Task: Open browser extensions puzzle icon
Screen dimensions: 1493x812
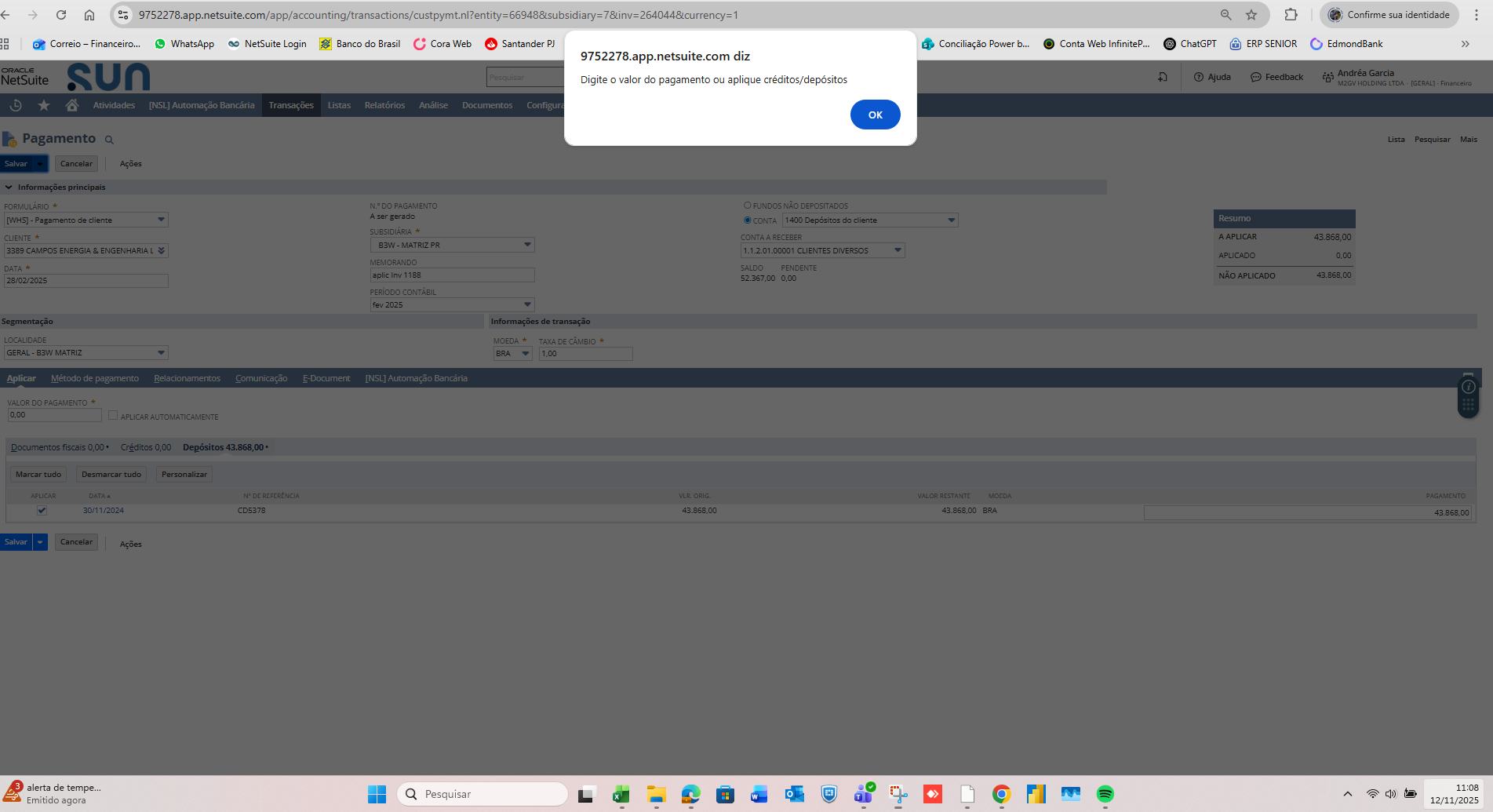Action: click(1291, 15)
